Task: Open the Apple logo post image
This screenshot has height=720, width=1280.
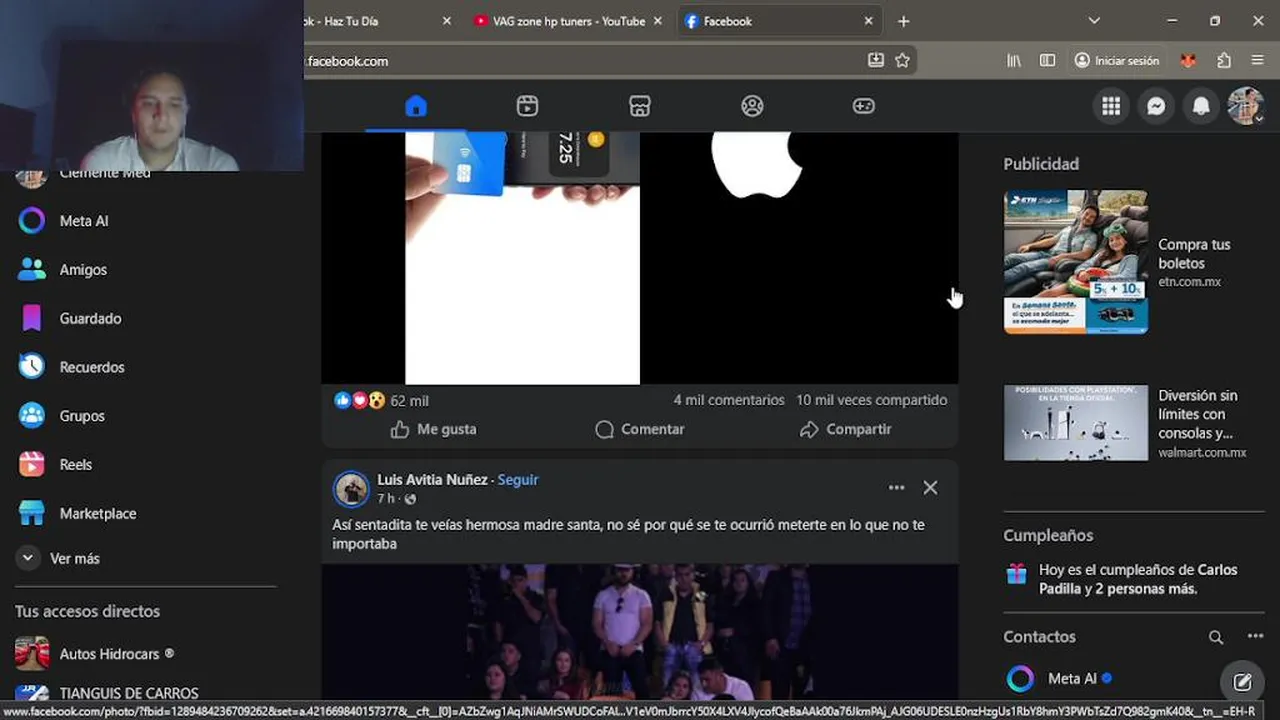Action: [x=799, y=258]
